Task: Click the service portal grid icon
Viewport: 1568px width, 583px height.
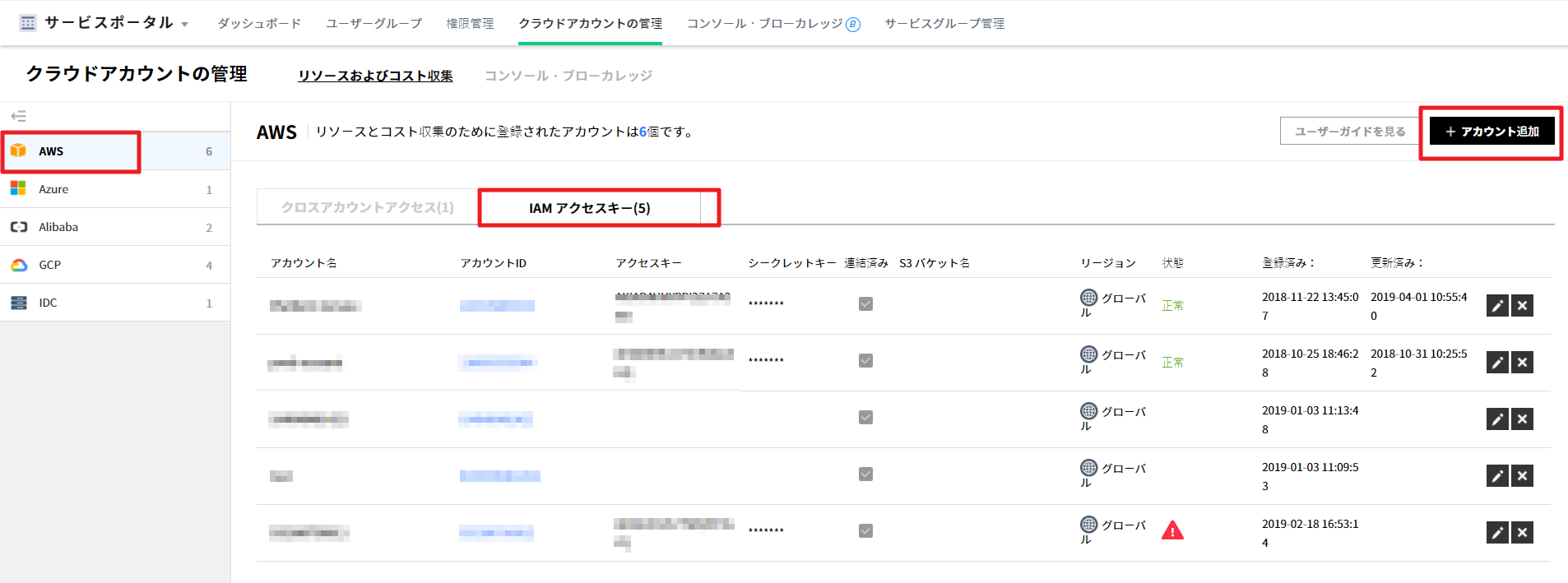Action: [x=28, y=23]
